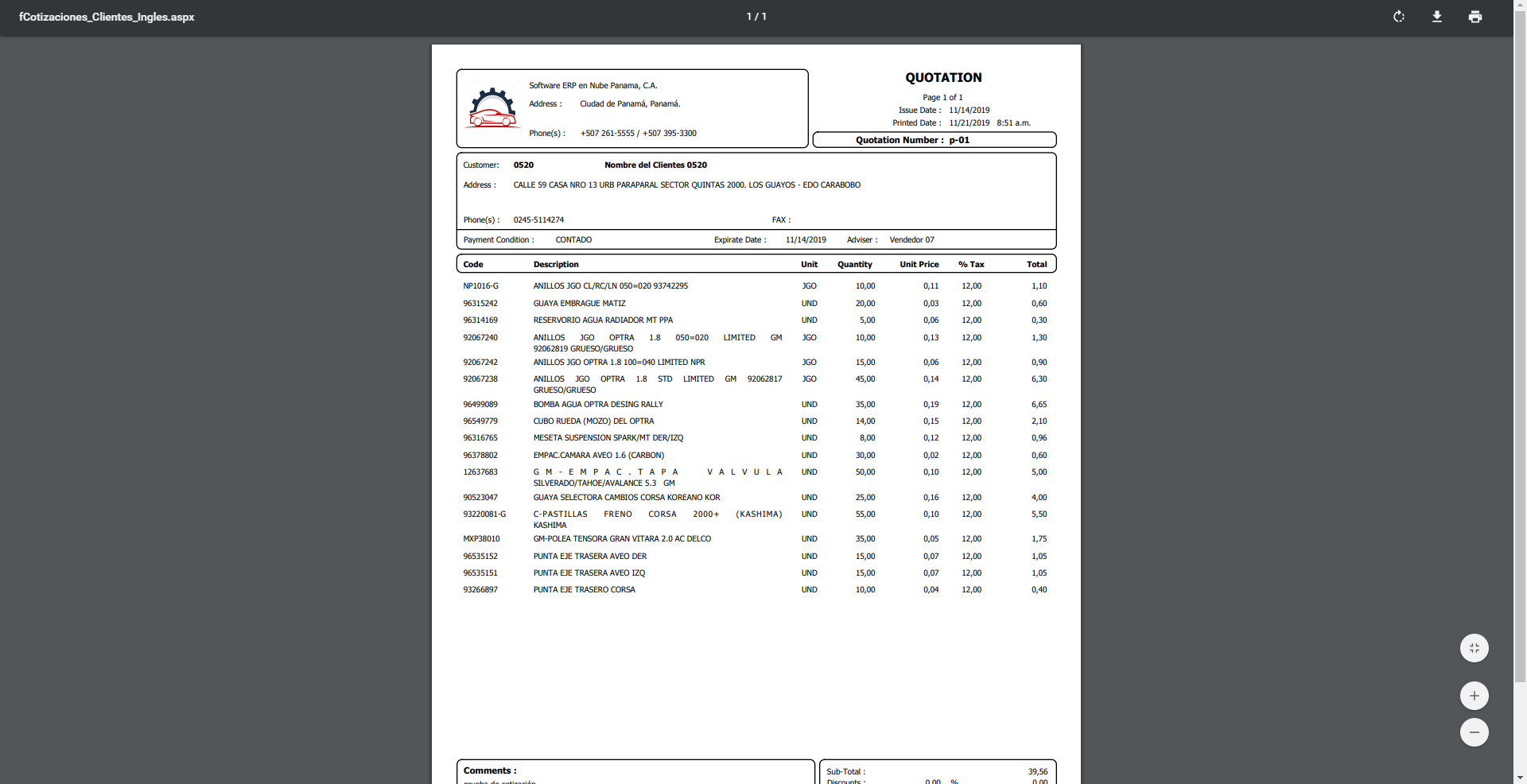The width and height of the screenshot is (1527, 784).
Task: Print the quotation document
Action: coord(1475,17)
